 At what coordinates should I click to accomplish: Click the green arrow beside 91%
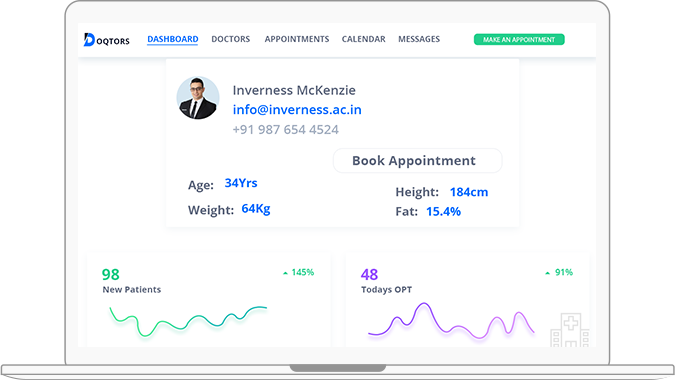click(x=548, y=273)
